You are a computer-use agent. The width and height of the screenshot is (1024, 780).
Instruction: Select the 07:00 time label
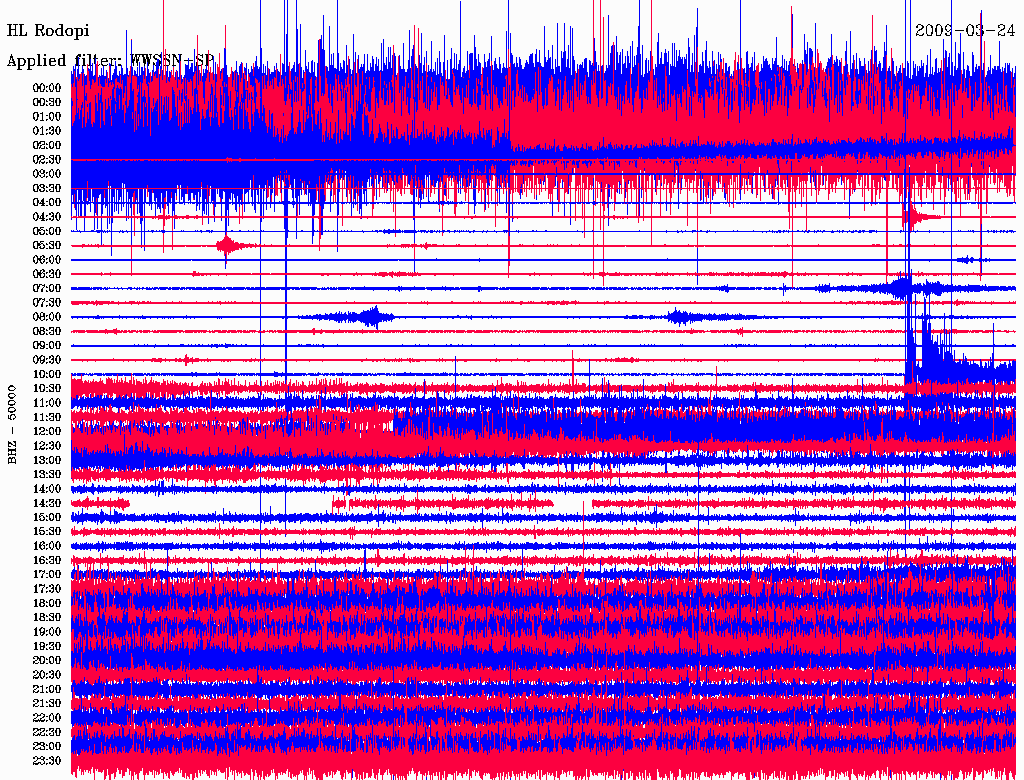pyautogui.click(x=47, y=288)
